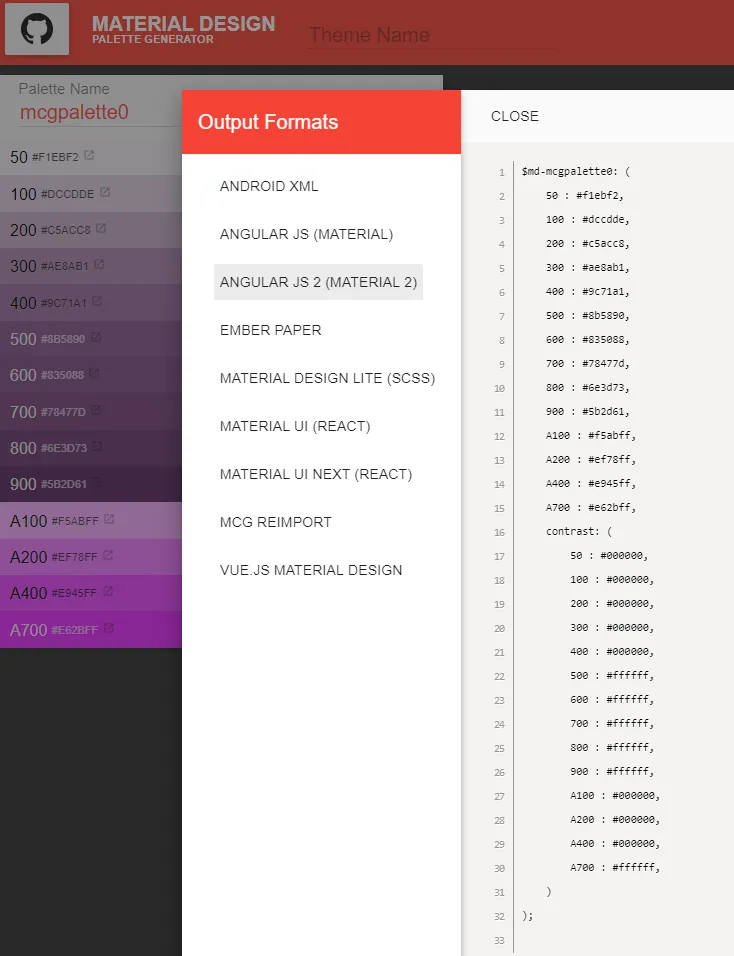Click code line 'A100 : #f5abff,'
Viewport: 734px width, 956px height.
(591, 435)
